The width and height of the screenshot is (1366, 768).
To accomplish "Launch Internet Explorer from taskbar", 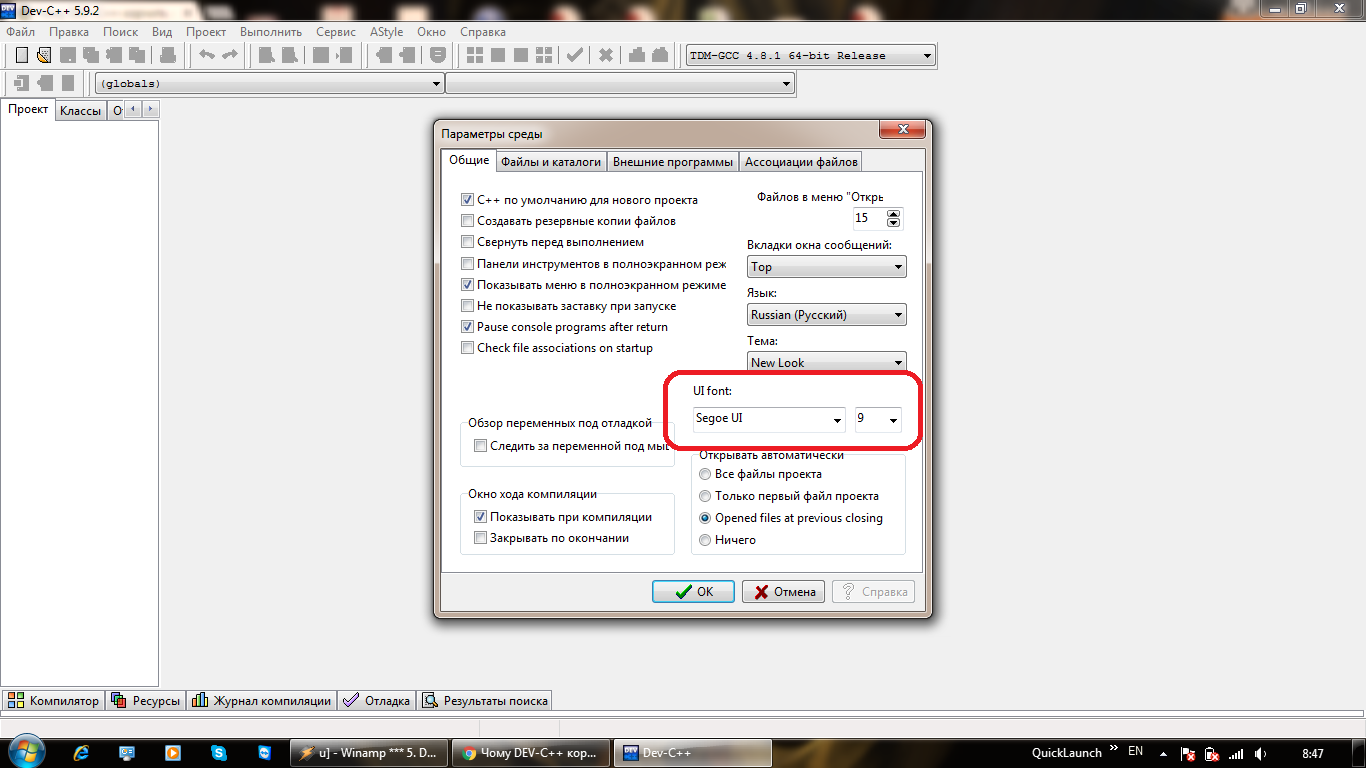I will click(x=82, y=752).
